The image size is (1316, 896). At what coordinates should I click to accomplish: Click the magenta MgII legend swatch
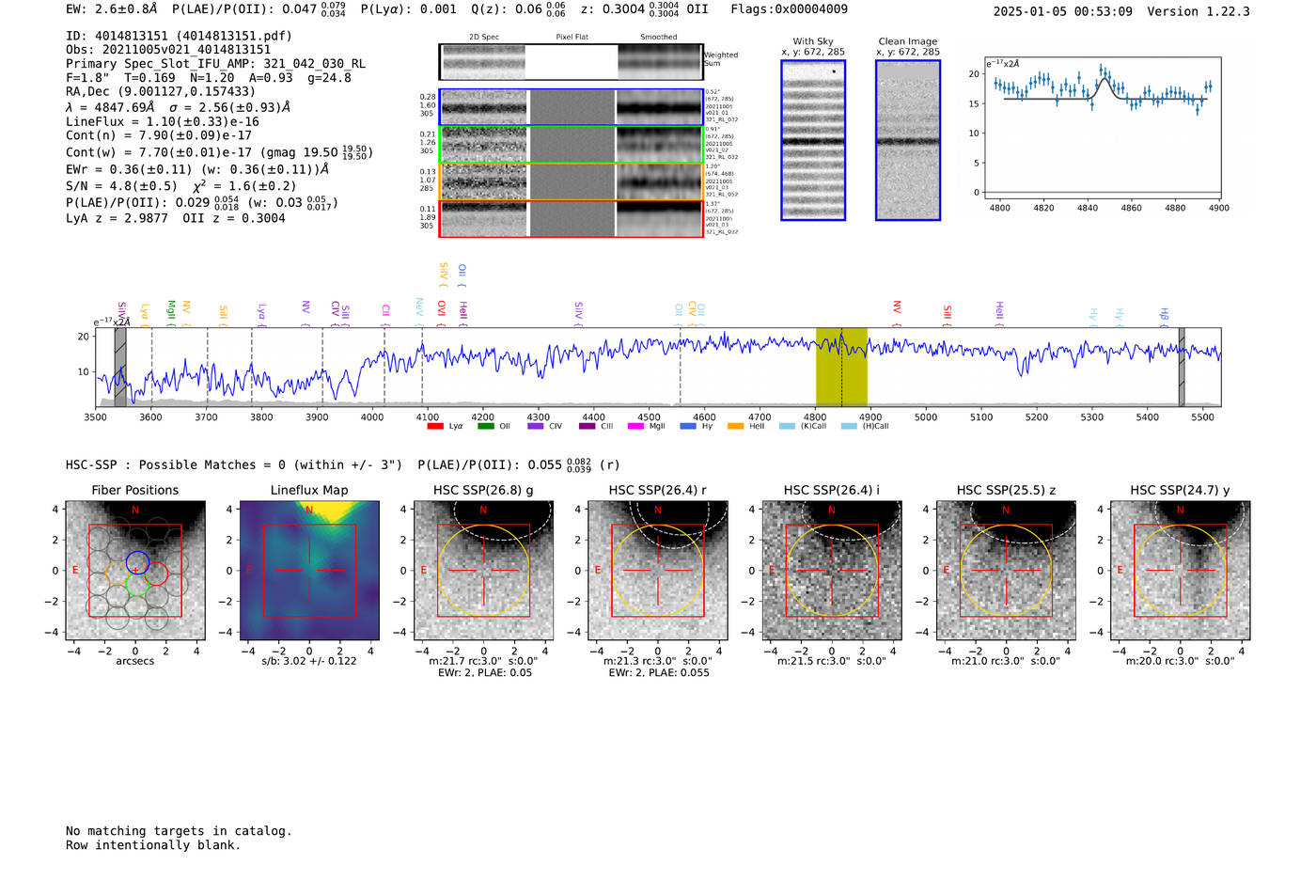pos(636,426)
